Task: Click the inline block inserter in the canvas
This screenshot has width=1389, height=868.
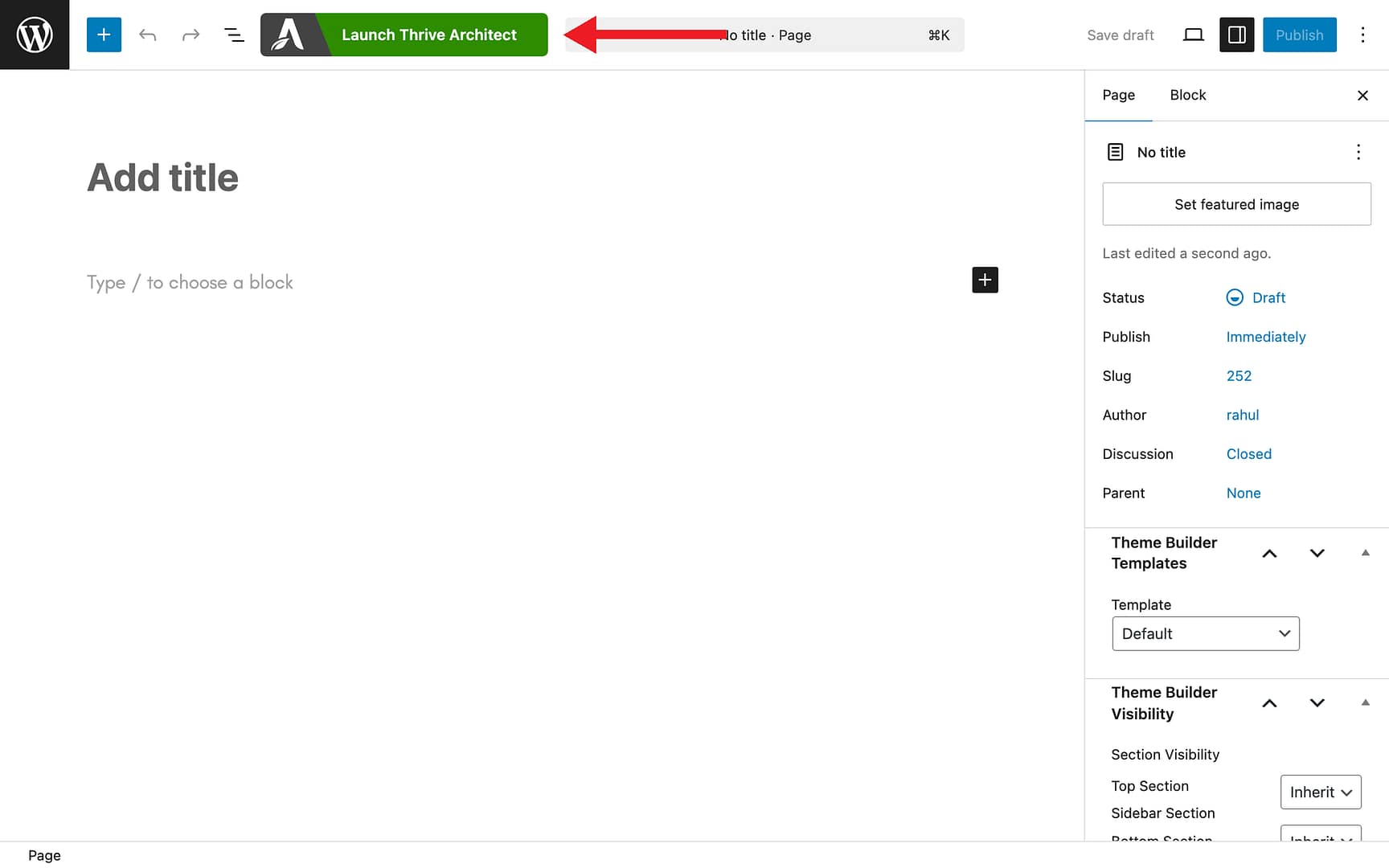Action: coord(985,280)
